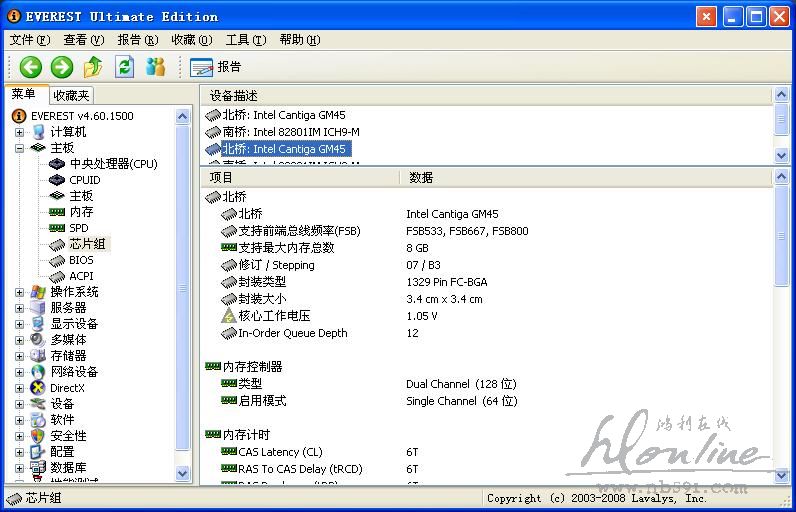The width and height of the screenshot is (796, 512).
Task: Collapse the 主板 tree node
Action: click(x=19, y=148)
